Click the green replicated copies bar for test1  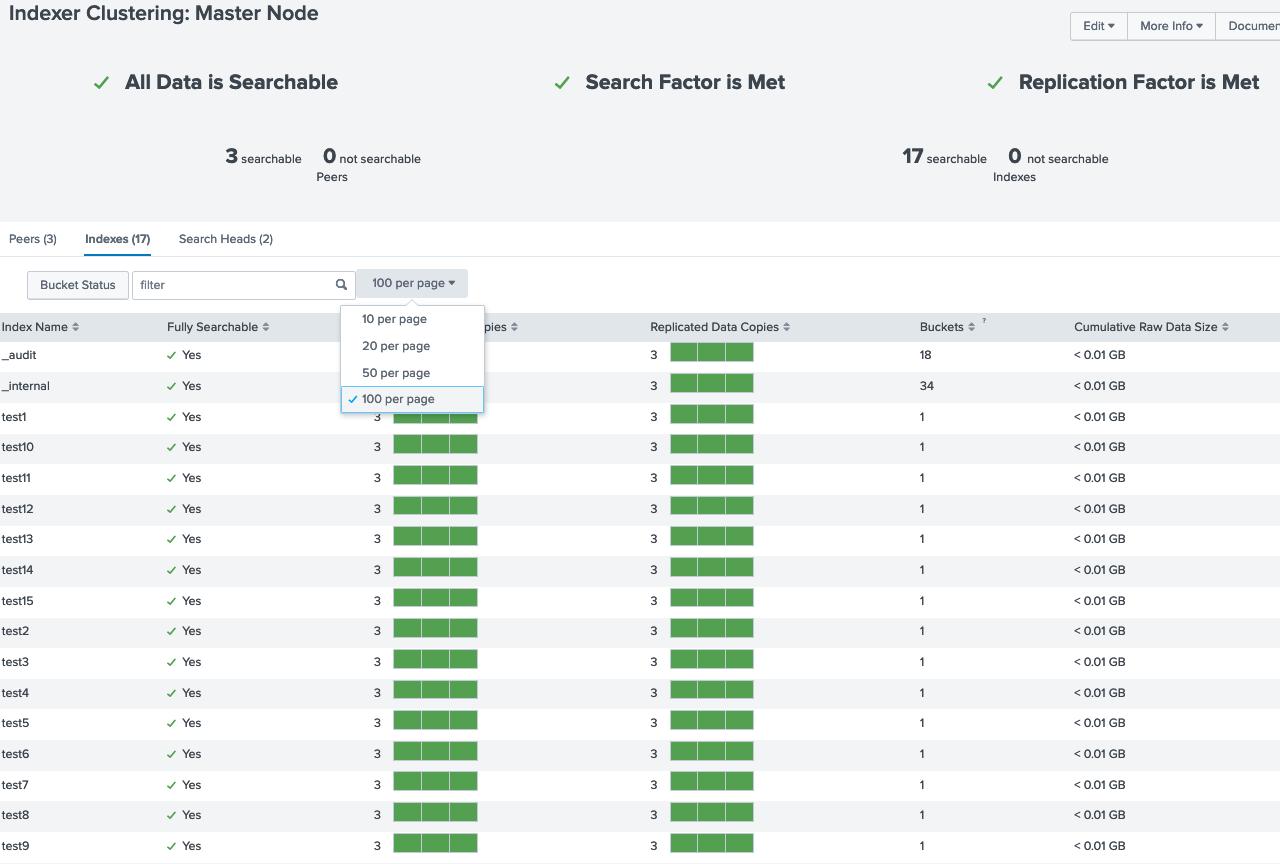[x=711, y=414]
